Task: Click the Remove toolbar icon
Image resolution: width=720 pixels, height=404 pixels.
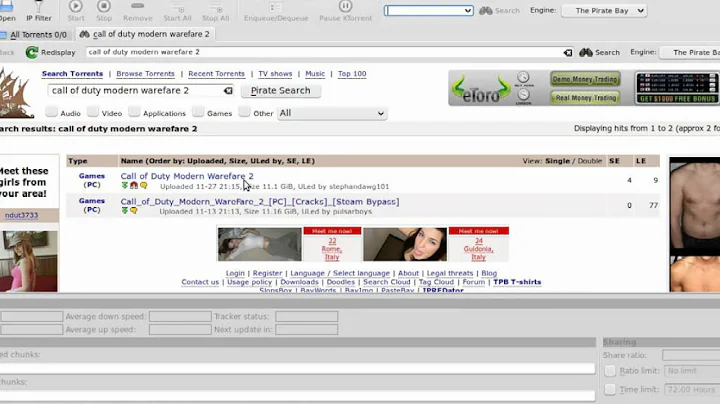Action: click(x=137, y=6)
